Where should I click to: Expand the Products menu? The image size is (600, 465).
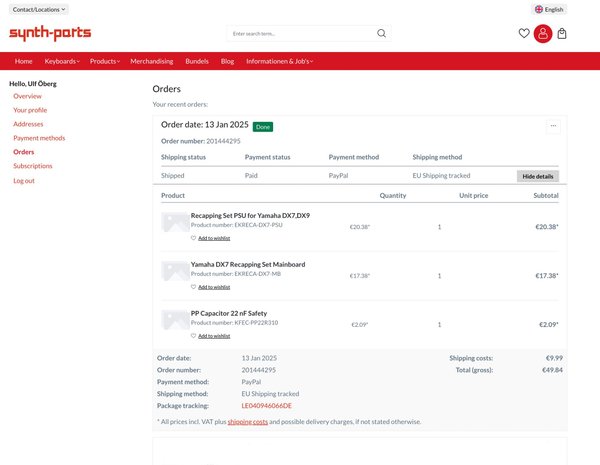click(105, 61)
